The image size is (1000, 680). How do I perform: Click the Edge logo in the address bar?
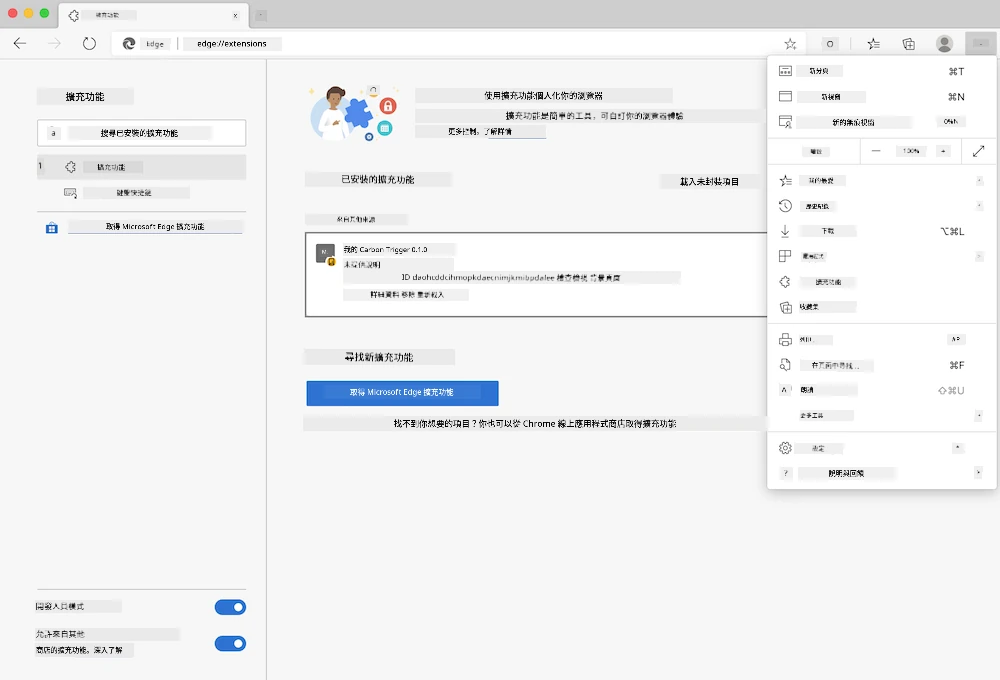(x=129, y=43)
